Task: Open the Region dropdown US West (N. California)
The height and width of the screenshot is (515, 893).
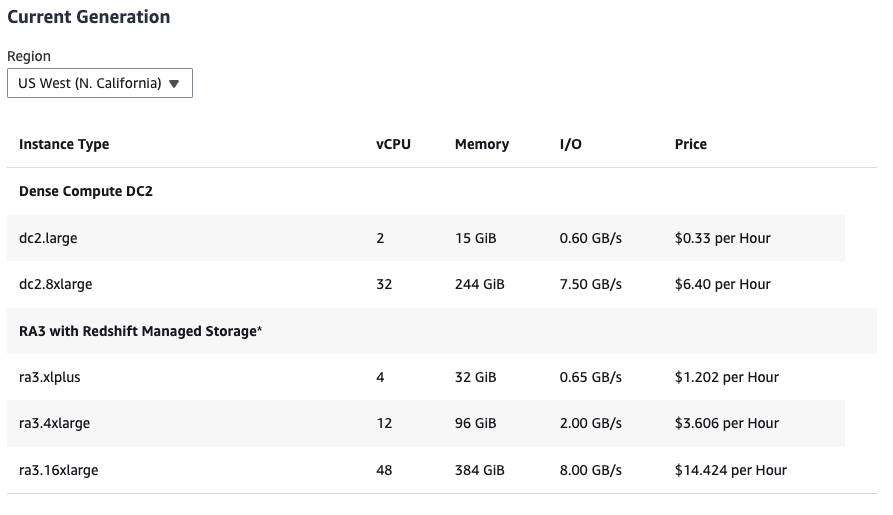Action: coord(100,83)
